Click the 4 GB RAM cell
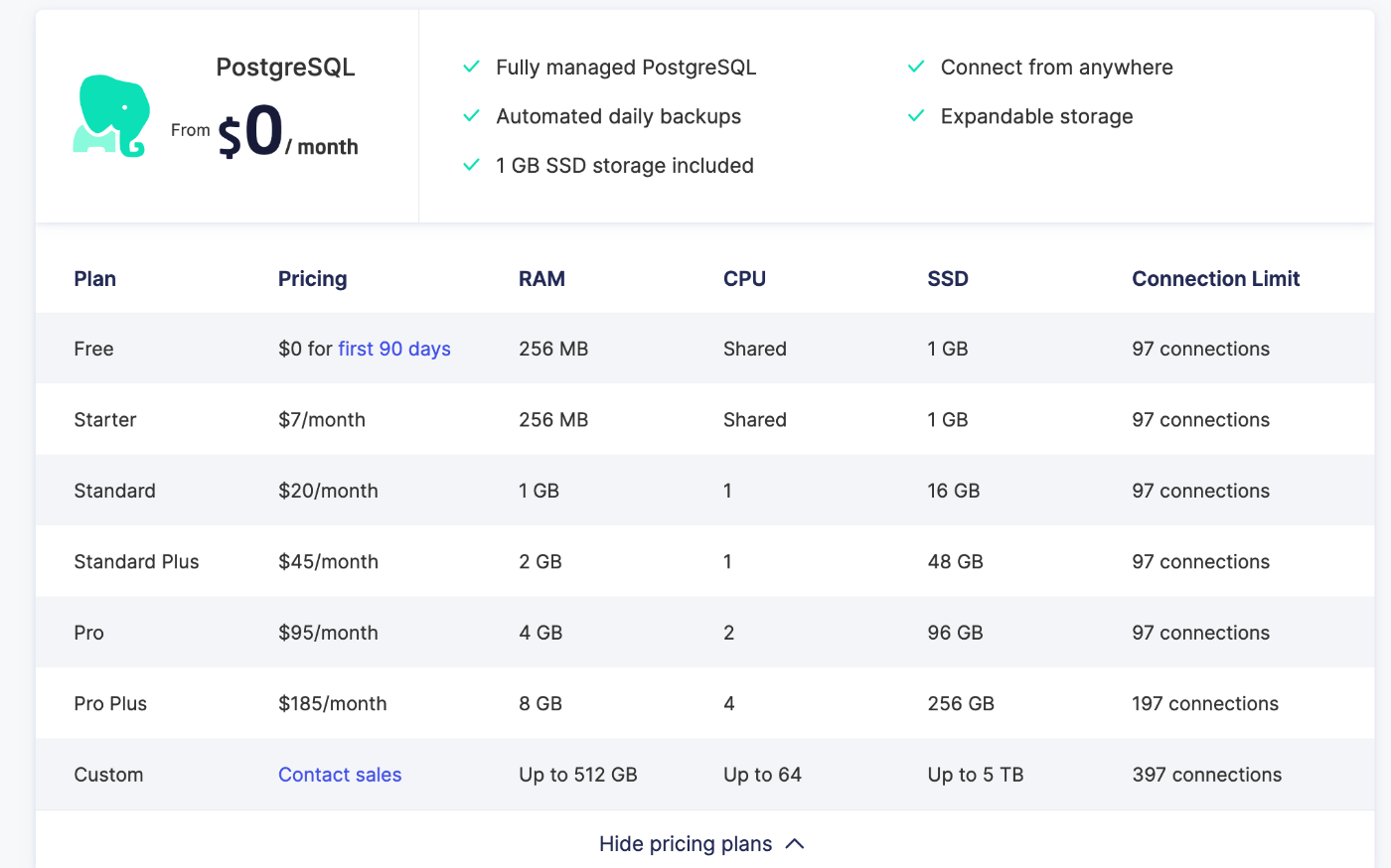 click(x=541, y=633)
